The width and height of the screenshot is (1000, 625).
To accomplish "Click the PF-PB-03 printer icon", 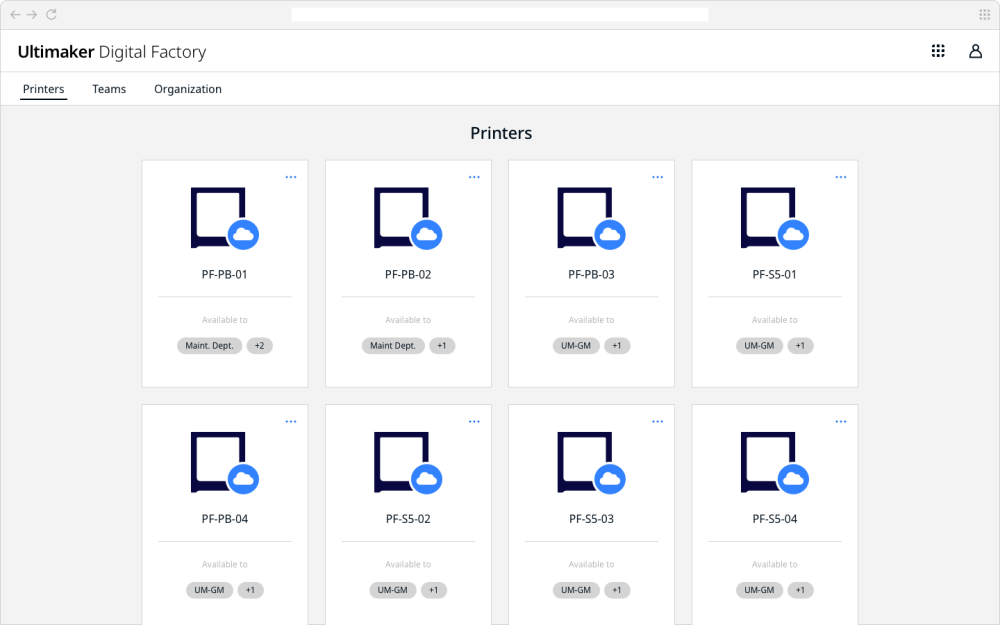I will pos(591,218).
